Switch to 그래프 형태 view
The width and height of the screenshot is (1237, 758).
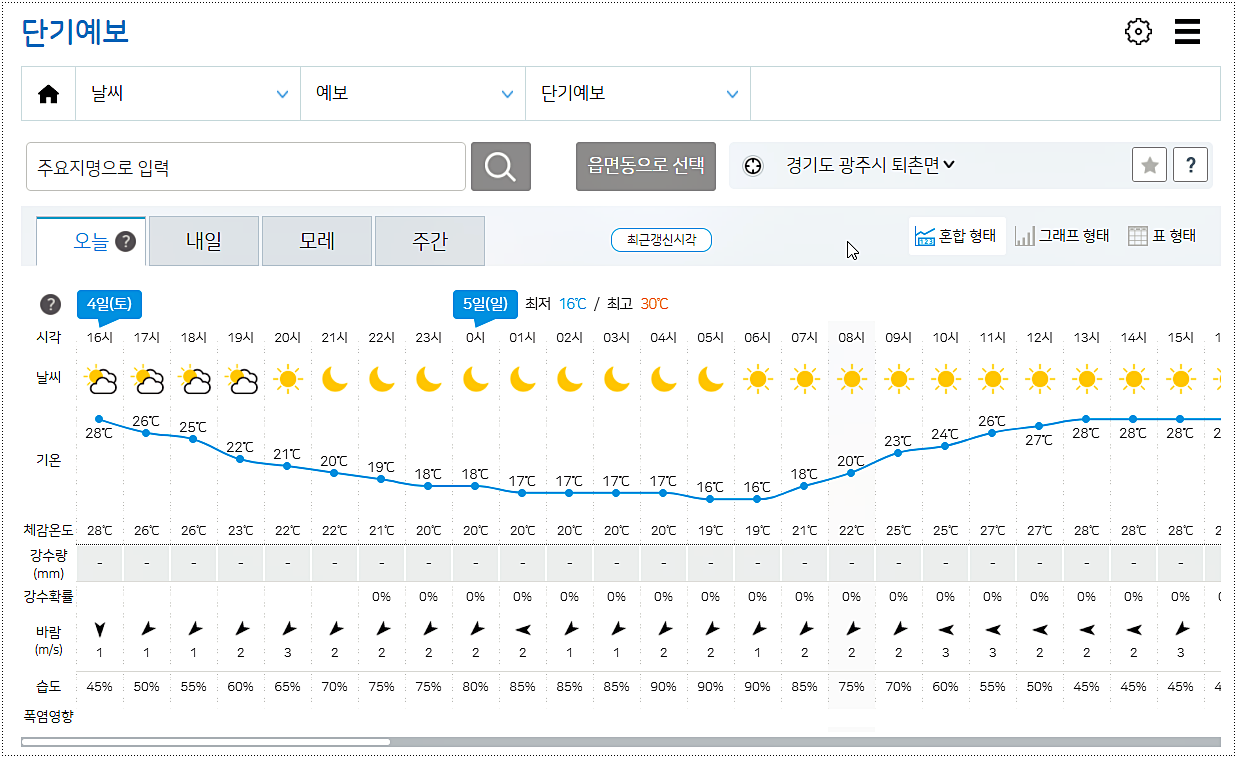pyautogui.click(x=1062, y=236)
